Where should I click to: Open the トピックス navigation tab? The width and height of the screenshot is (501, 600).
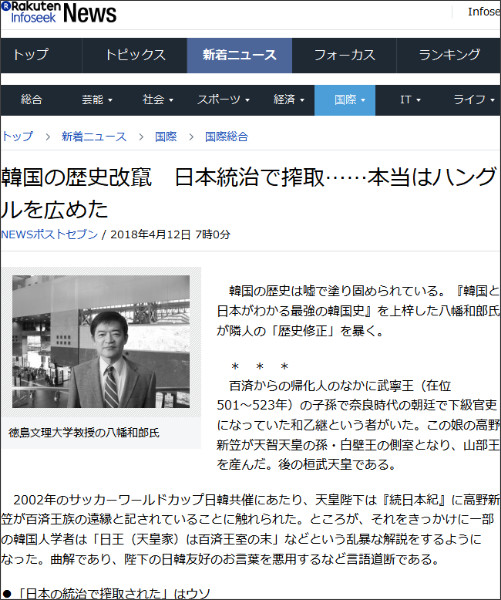[x=135, y=55]
